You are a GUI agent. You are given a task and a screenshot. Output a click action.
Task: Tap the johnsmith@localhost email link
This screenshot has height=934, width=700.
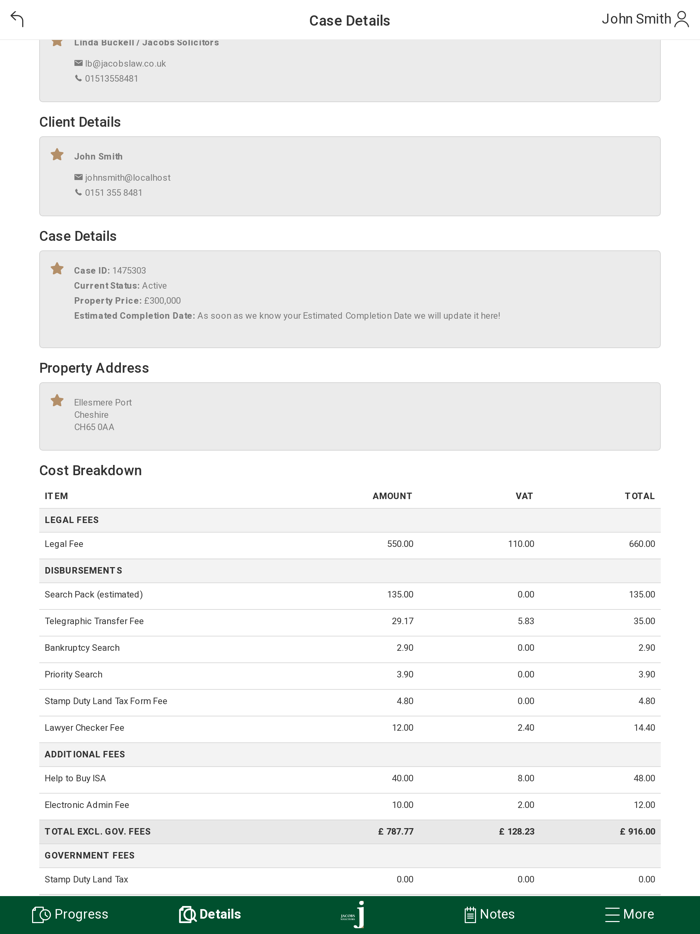(x=128, y=178)
